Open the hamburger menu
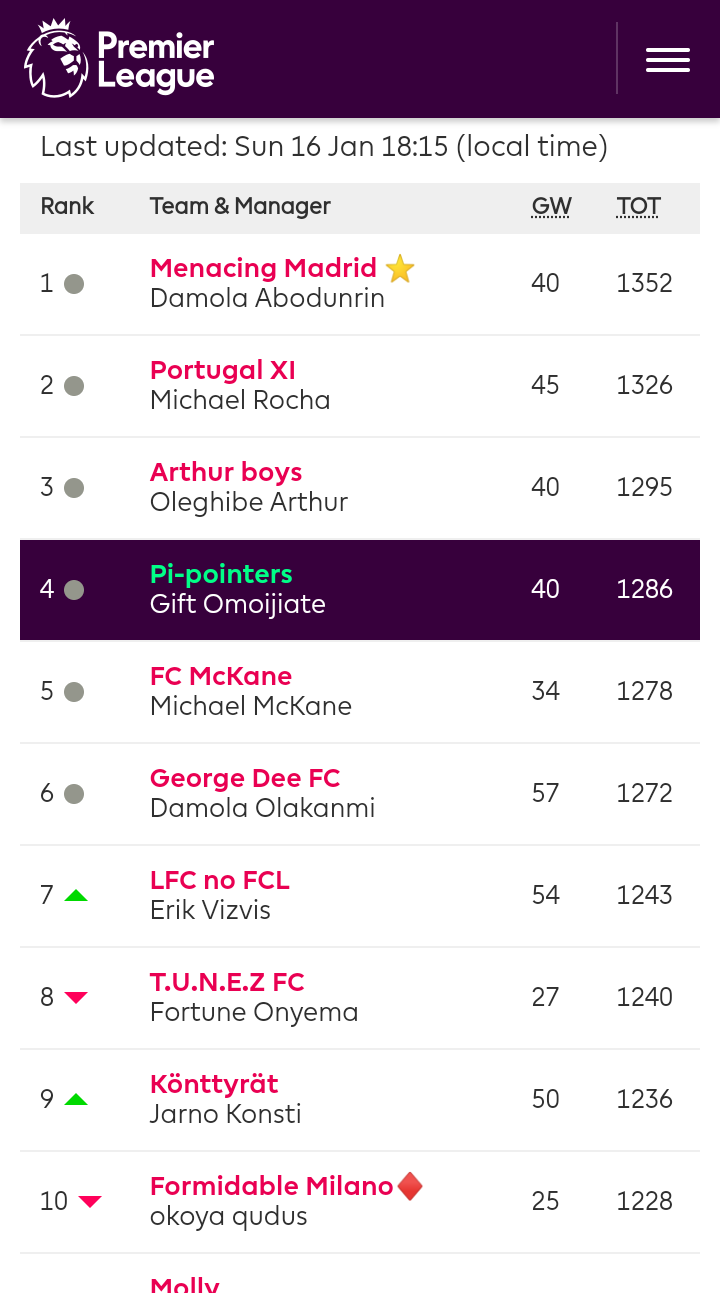 pyautogui.click(x=668, y=59)
